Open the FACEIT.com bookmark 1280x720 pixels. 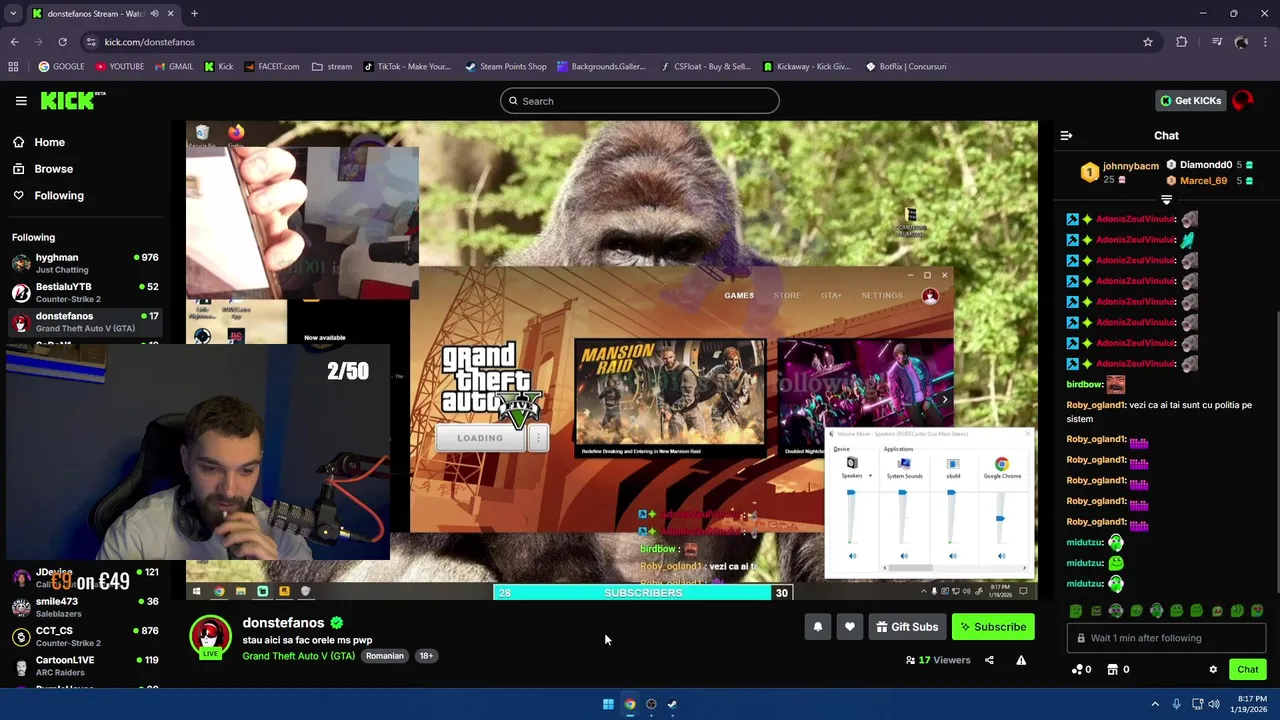click(272, 67)
